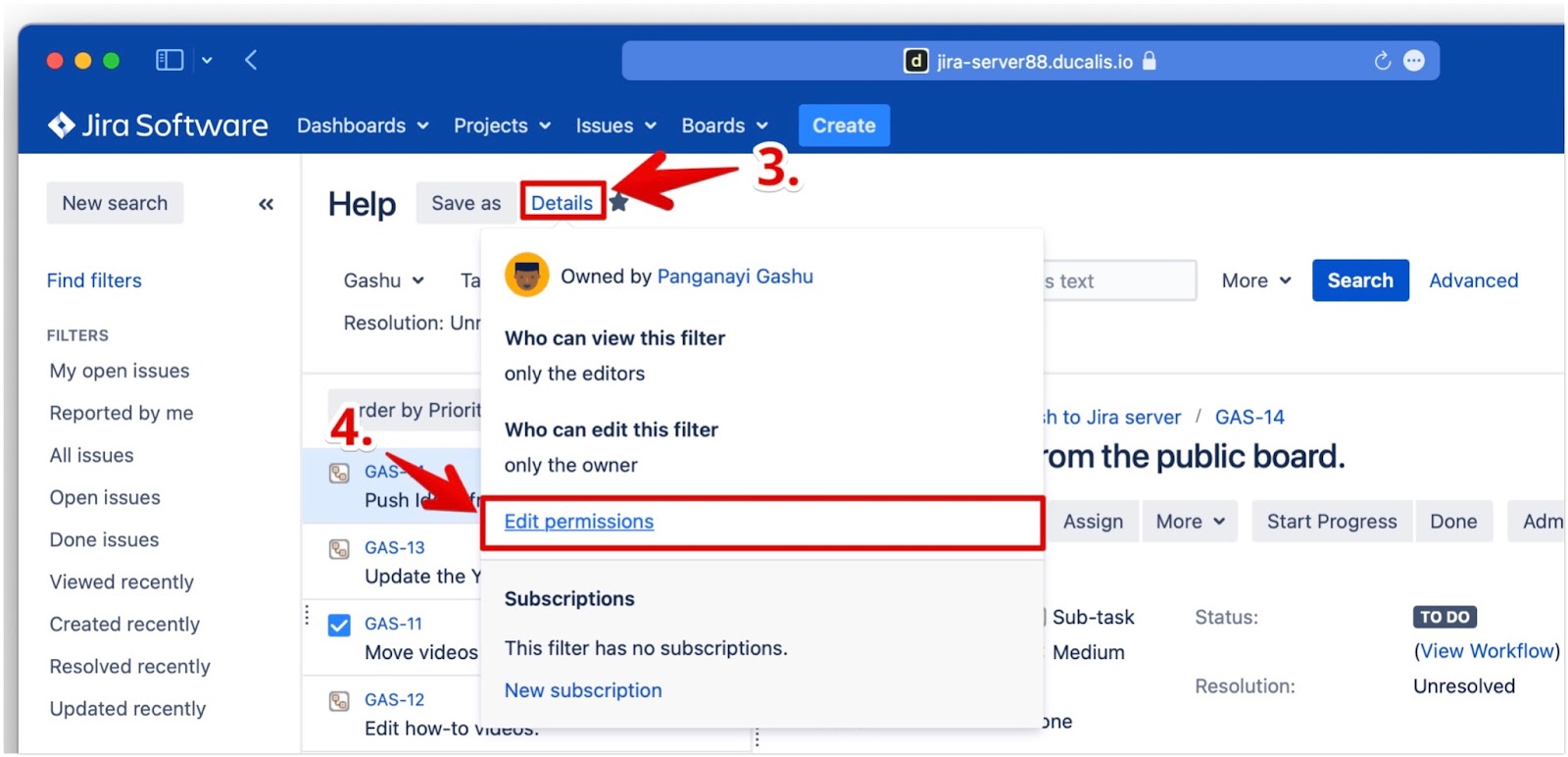Collapse the filters sidebar with double chevron
The width and height of the screenshot is (1568, 757).
tap(266, 204)
